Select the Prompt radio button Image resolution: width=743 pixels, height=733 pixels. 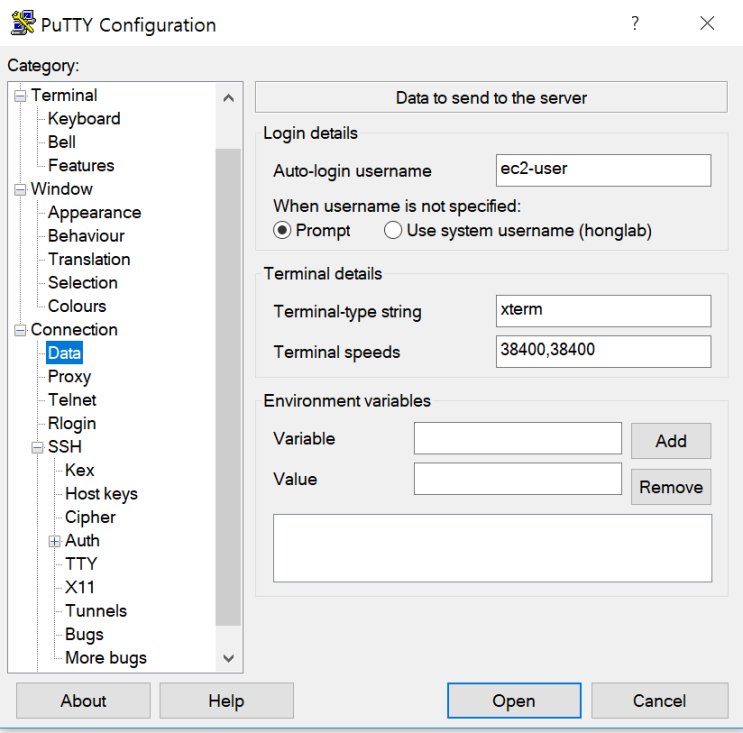[x=282, y=231]
